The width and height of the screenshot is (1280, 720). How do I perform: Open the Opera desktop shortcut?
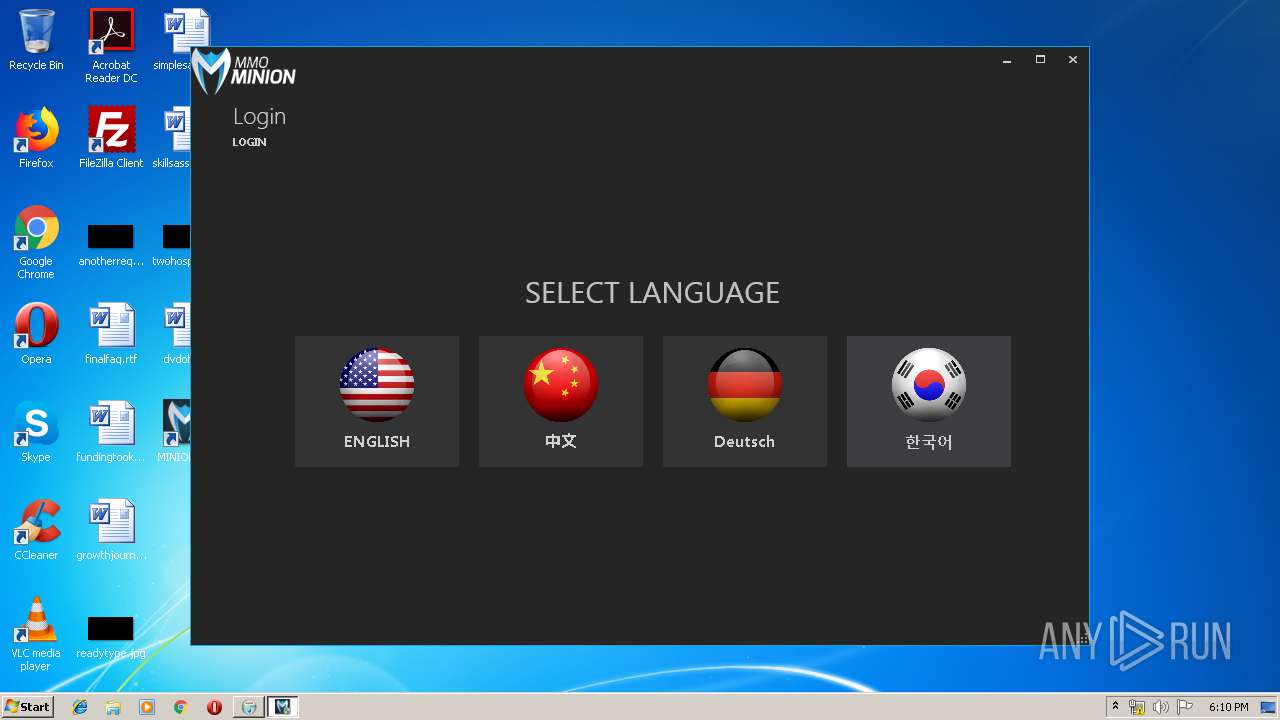pos(36,334)
